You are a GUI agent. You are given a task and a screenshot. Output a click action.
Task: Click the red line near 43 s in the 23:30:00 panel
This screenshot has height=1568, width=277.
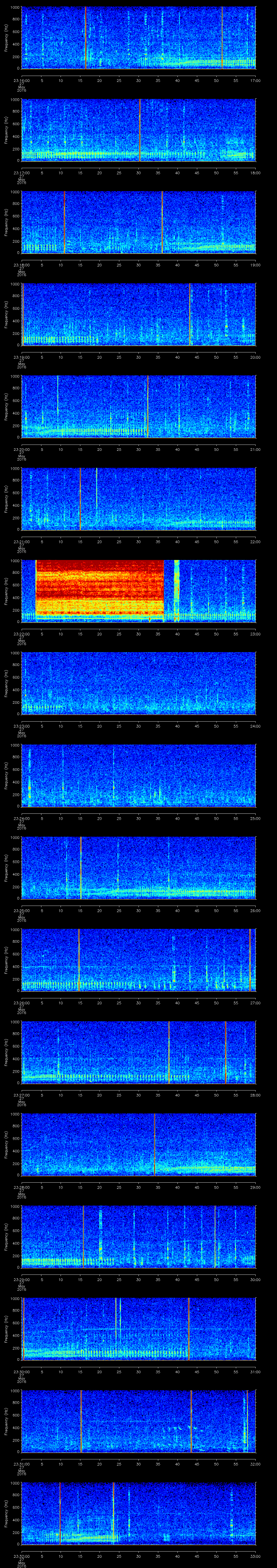tap(189, 1328)
